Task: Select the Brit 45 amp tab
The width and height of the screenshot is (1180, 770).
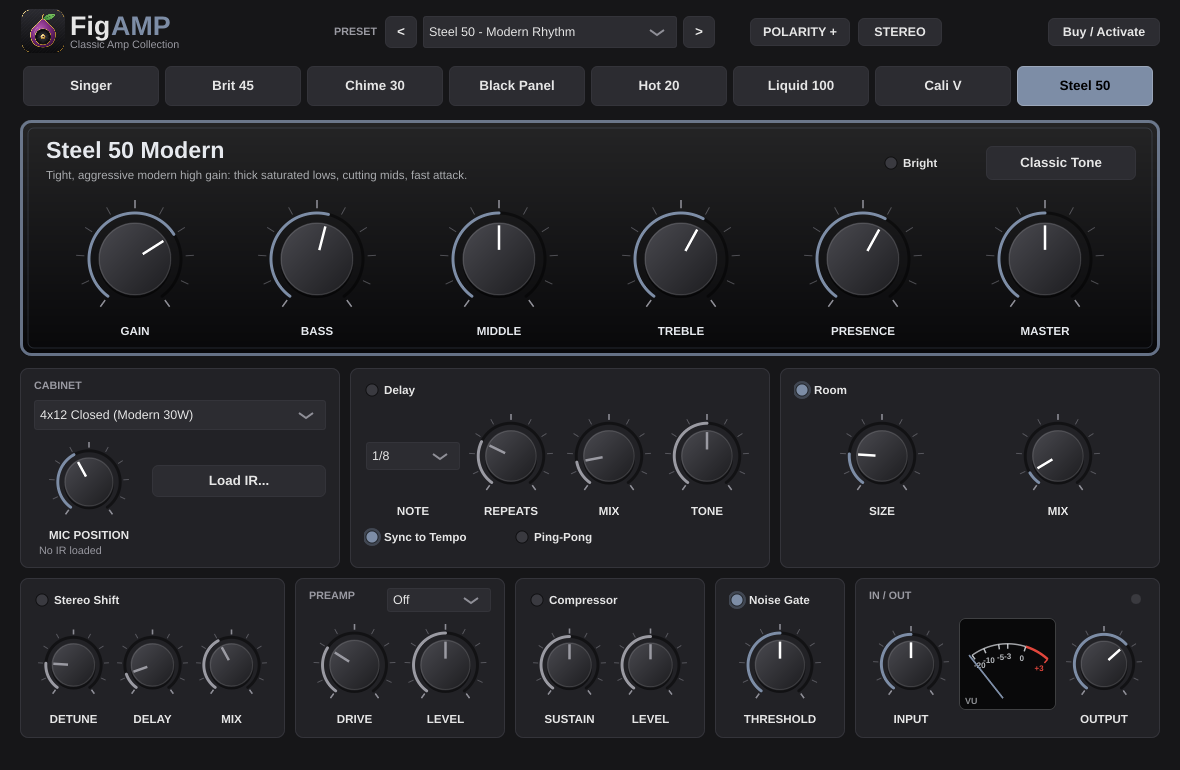Action: [x=233, y=86]
